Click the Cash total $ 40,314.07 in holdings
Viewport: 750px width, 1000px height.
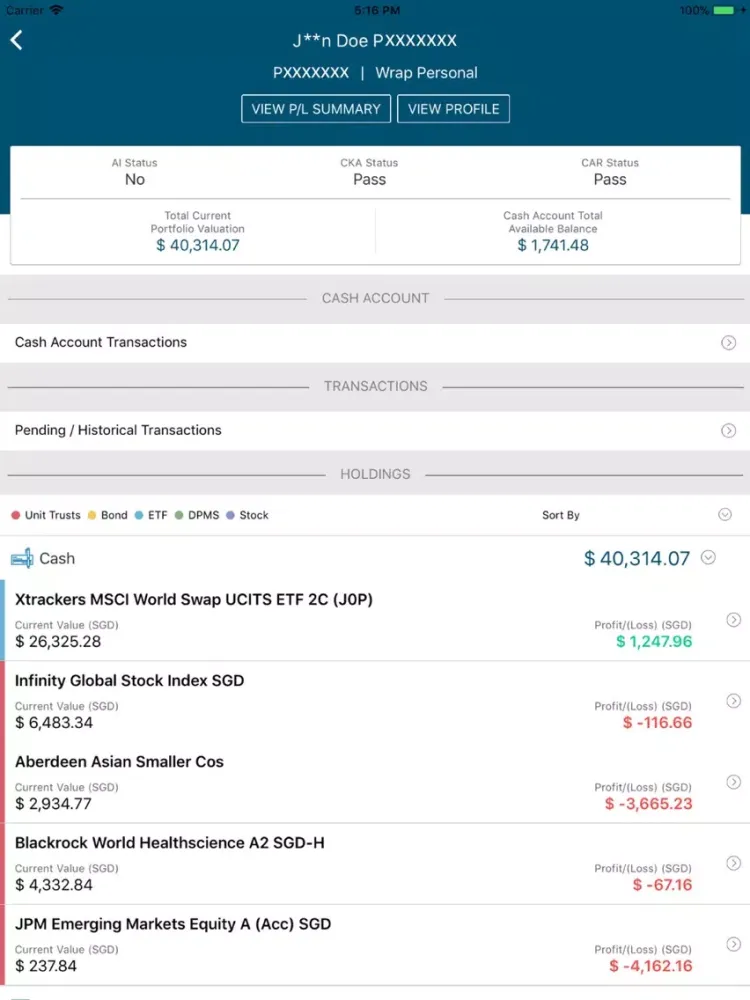click(x=636, y=559)
